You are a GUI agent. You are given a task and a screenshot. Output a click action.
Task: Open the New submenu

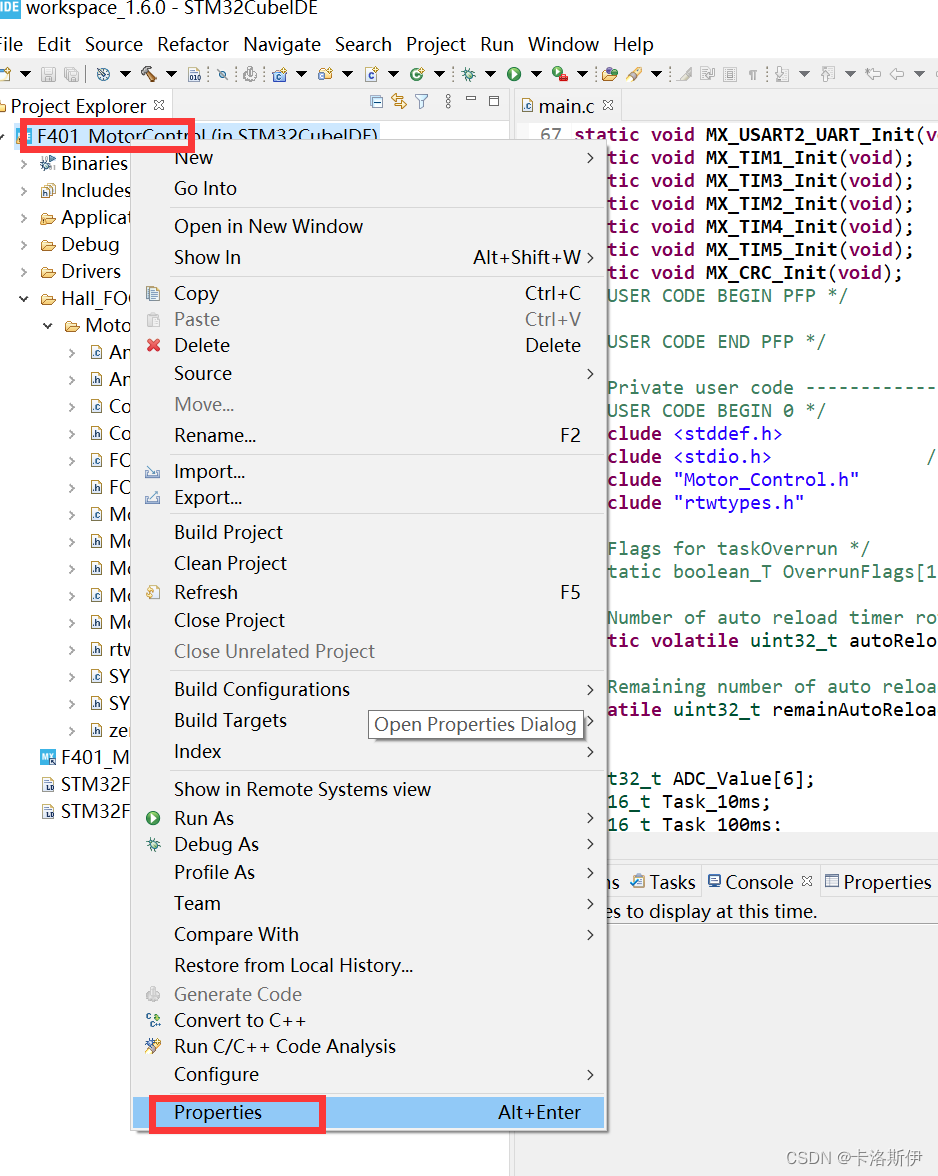pos(368,158)
